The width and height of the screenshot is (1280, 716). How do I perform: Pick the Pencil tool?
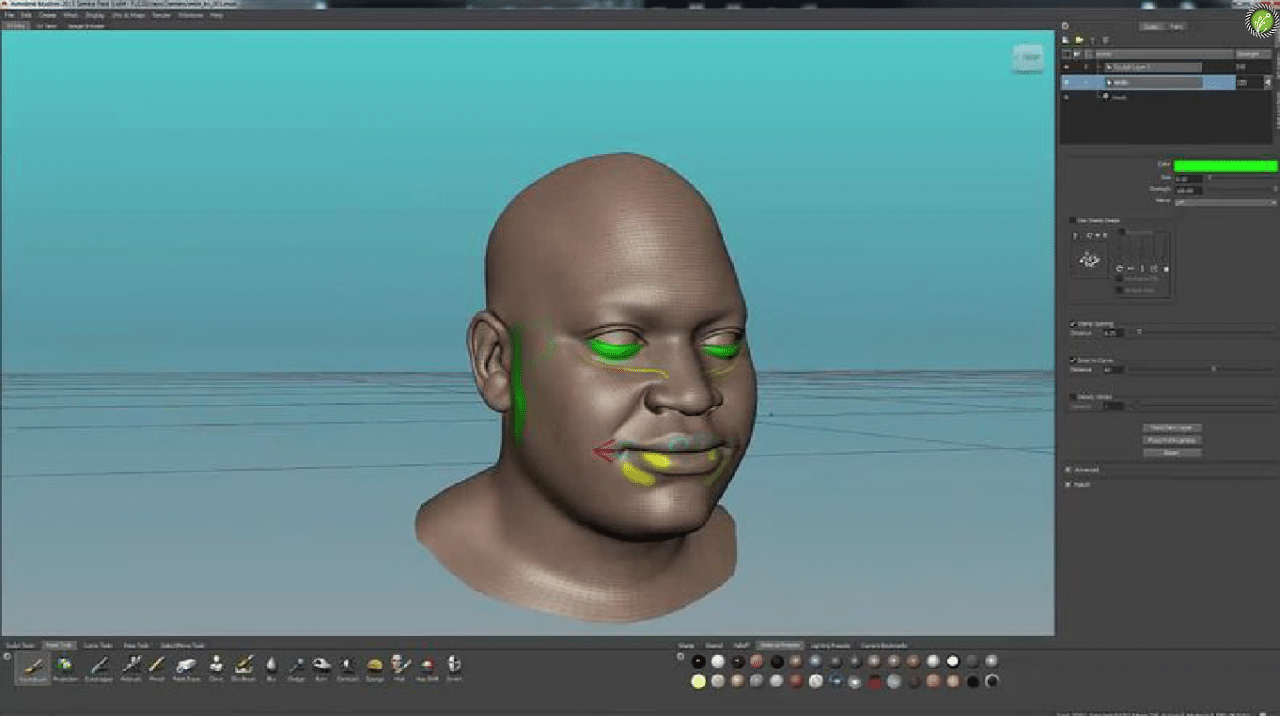pyautogui.click(x=157, y=666)
